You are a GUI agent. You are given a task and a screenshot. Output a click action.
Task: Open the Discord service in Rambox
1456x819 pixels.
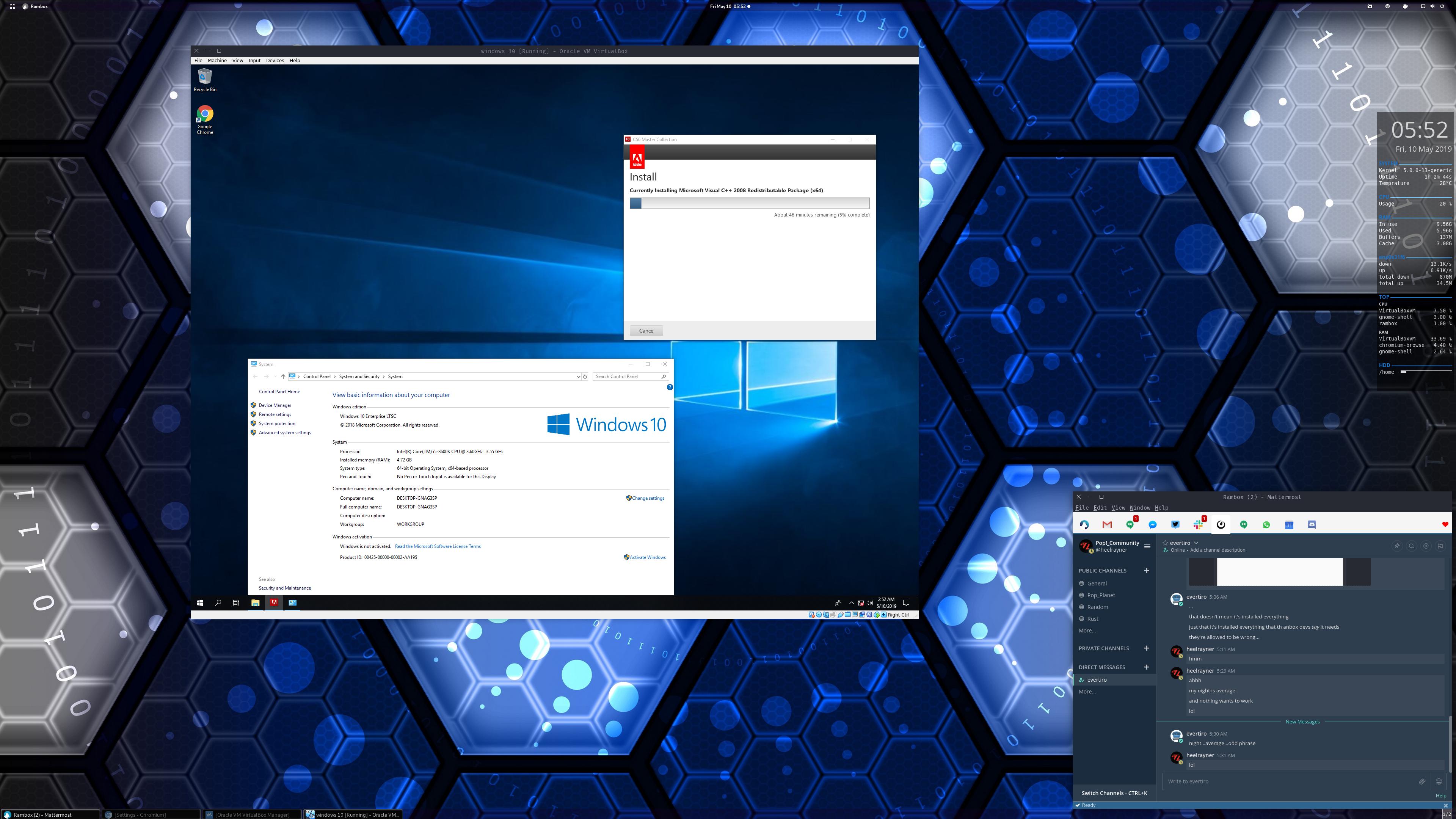(x=1312, y=524)
